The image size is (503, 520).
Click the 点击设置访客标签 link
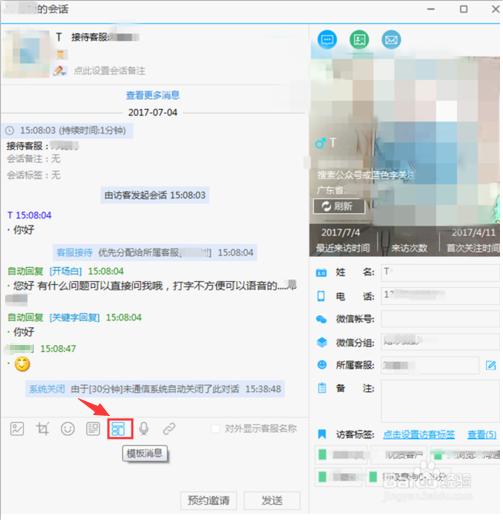[419, 435]
